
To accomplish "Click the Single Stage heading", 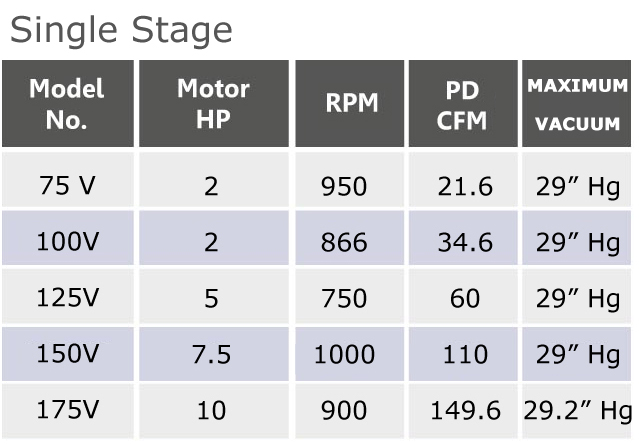I will tap(121, 30).
